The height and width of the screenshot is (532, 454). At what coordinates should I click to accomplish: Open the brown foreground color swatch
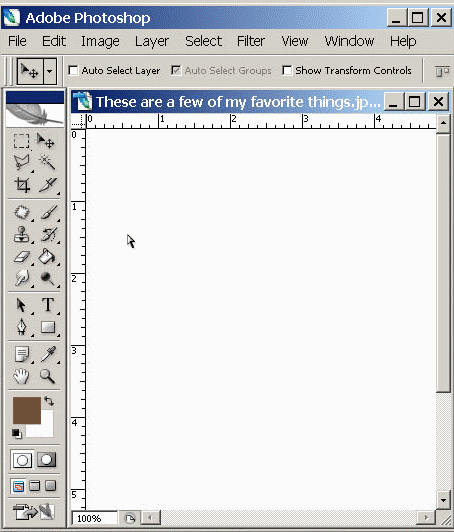pyautogui.click(x=27, y=411)
